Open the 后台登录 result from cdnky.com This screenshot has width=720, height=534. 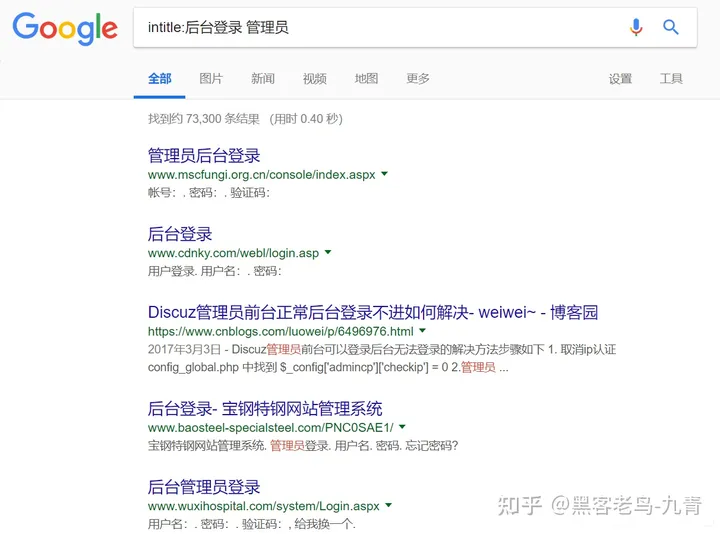pyautogui.click(x=180, y=234)
